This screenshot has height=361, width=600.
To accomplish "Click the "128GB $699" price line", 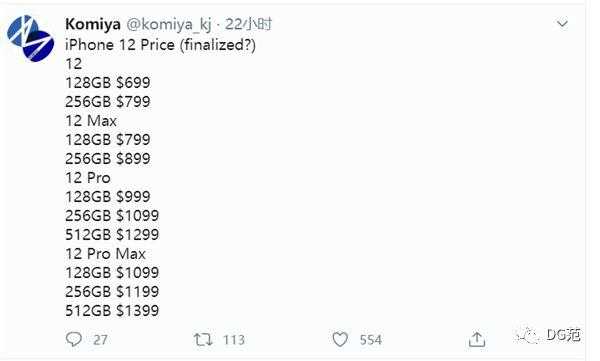I will [108, 83].
